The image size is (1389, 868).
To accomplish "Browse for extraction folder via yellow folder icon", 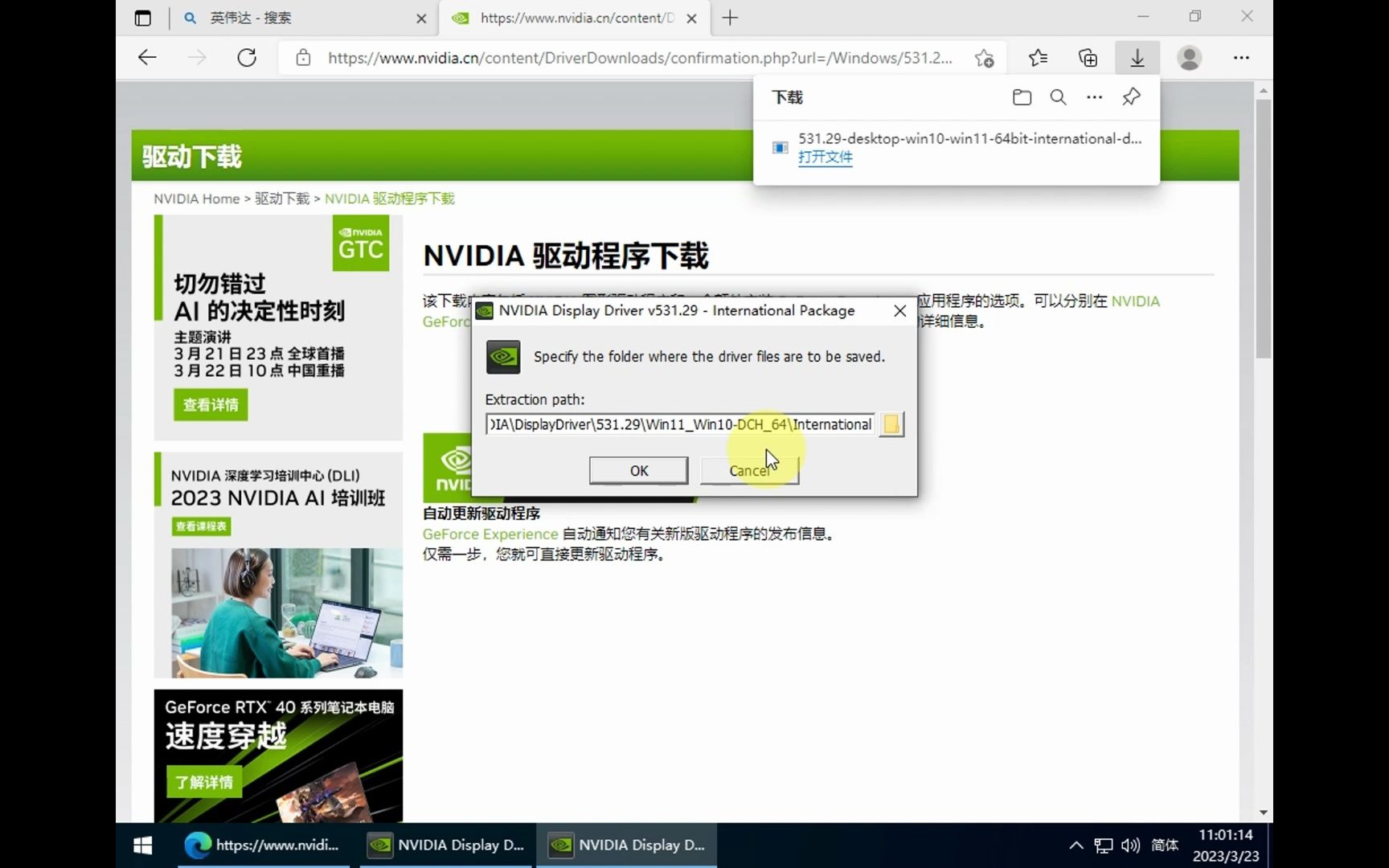I will 891,424.
